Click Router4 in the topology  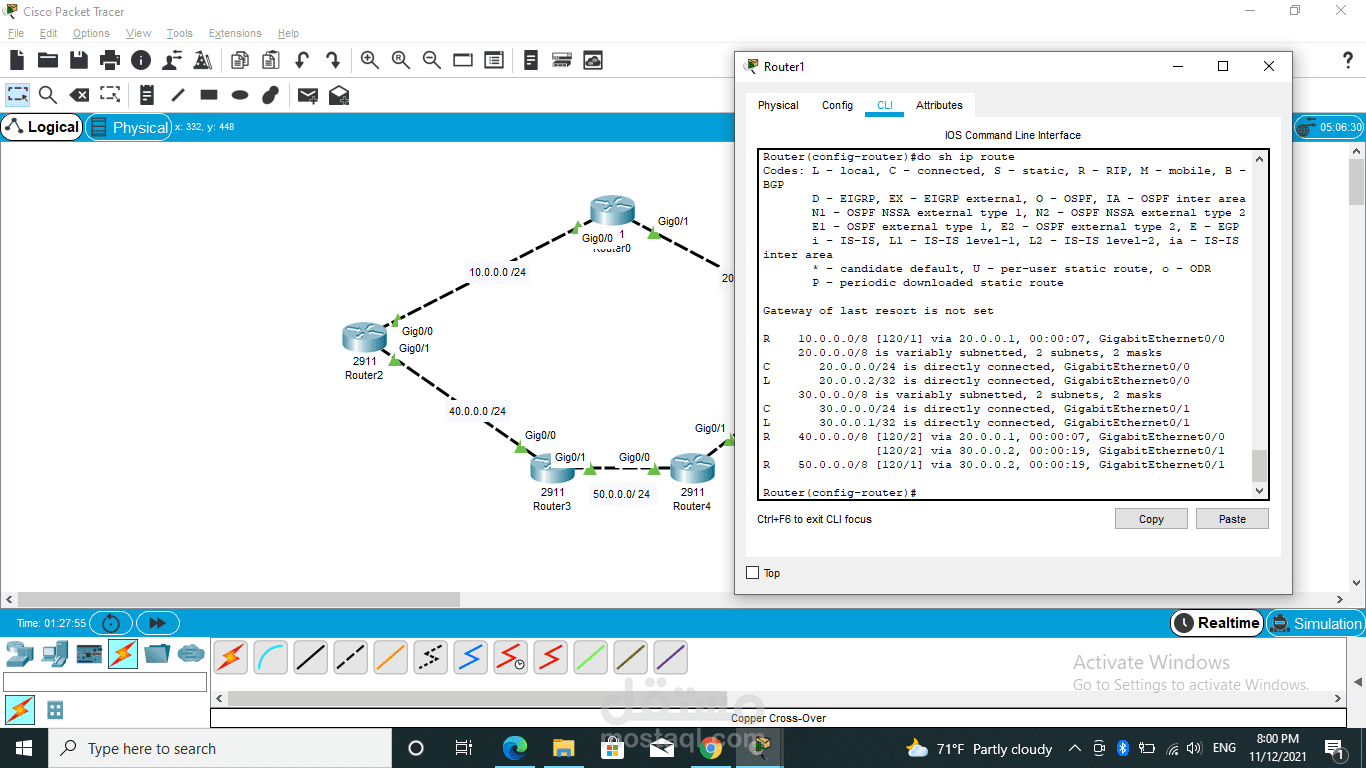(692, 470)
